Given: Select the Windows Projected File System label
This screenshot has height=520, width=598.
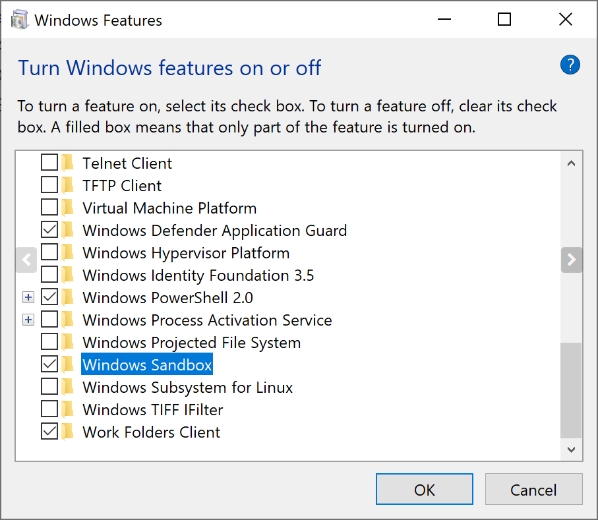Looking at the screenshot, I should (191, 343).
